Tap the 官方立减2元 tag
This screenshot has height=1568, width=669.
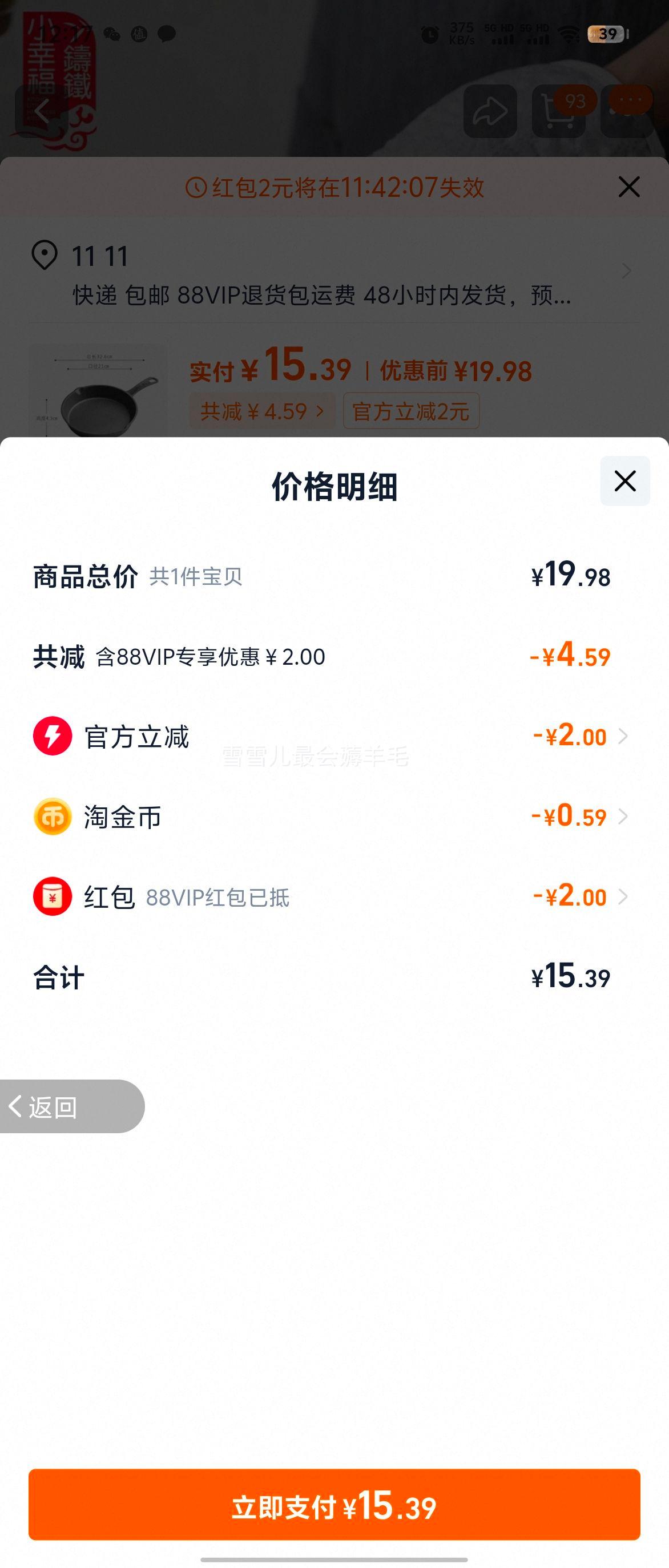[411, 411]
